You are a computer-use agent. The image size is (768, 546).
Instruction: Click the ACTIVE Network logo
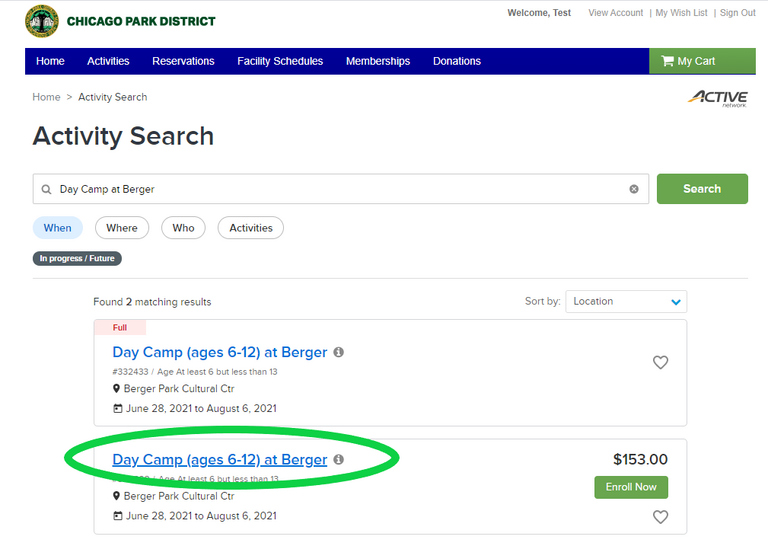pyautogui.click(x=718, y=98)
